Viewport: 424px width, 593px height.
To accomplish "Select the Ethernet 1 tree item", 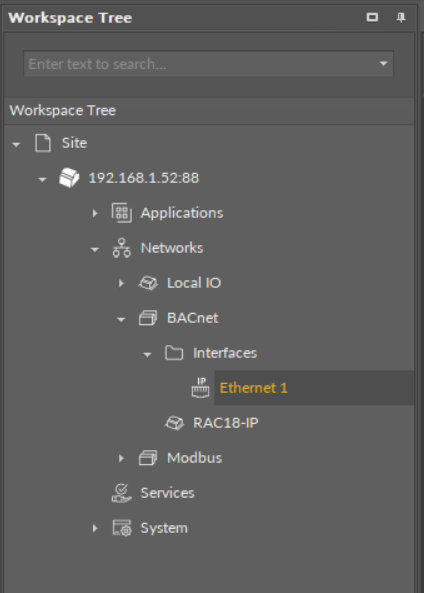I will click(314, 388).
